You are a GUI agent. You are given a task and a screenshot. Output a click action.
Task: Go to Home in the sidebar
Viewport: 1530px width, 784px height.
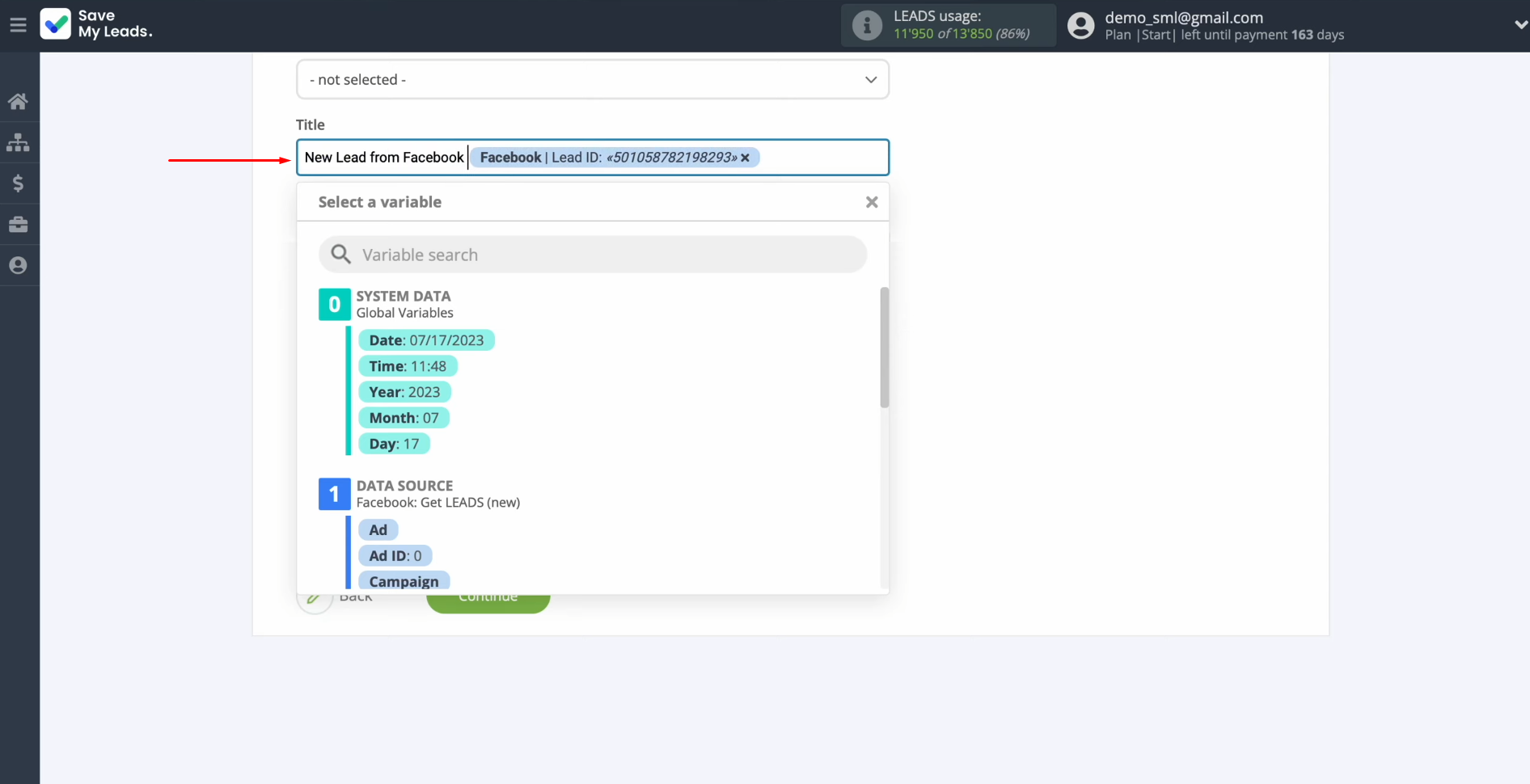[x=18, y=102]
